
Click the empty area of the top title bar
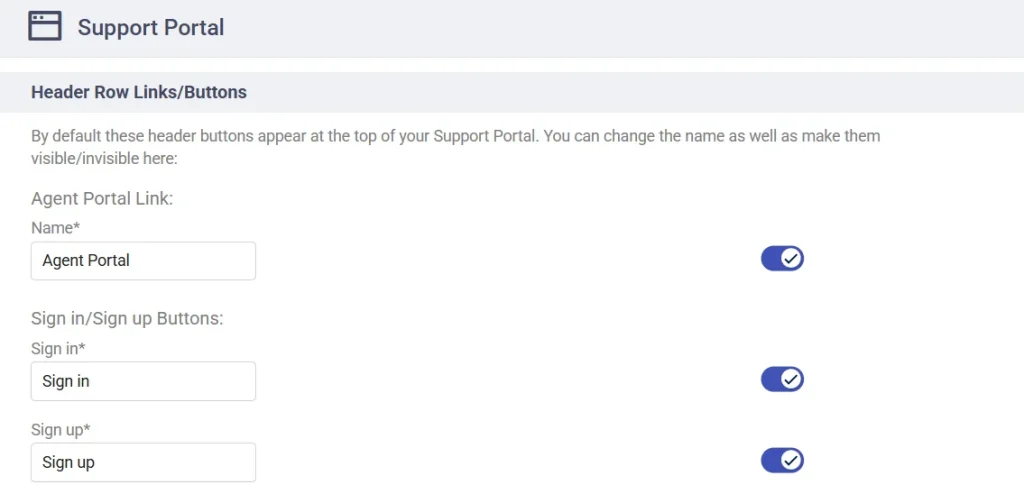[620, 28]
